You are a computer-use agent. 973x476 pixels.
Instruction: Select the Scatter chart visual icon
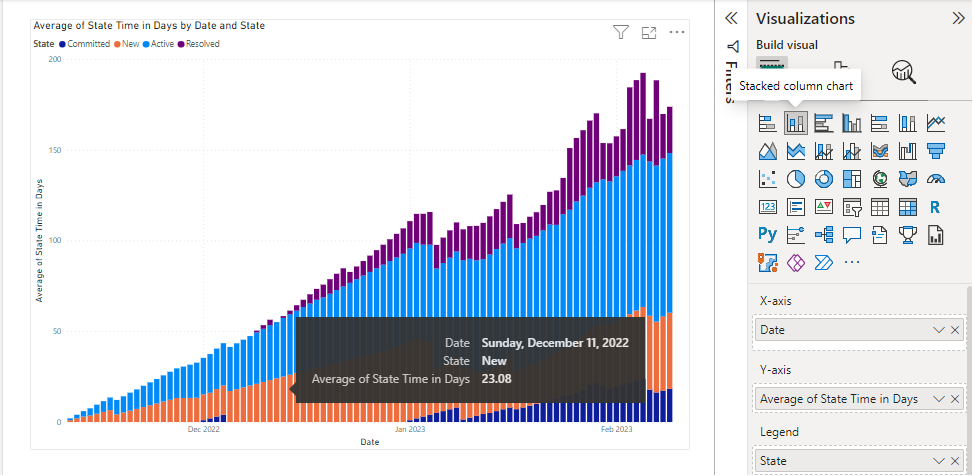[768, 179]
